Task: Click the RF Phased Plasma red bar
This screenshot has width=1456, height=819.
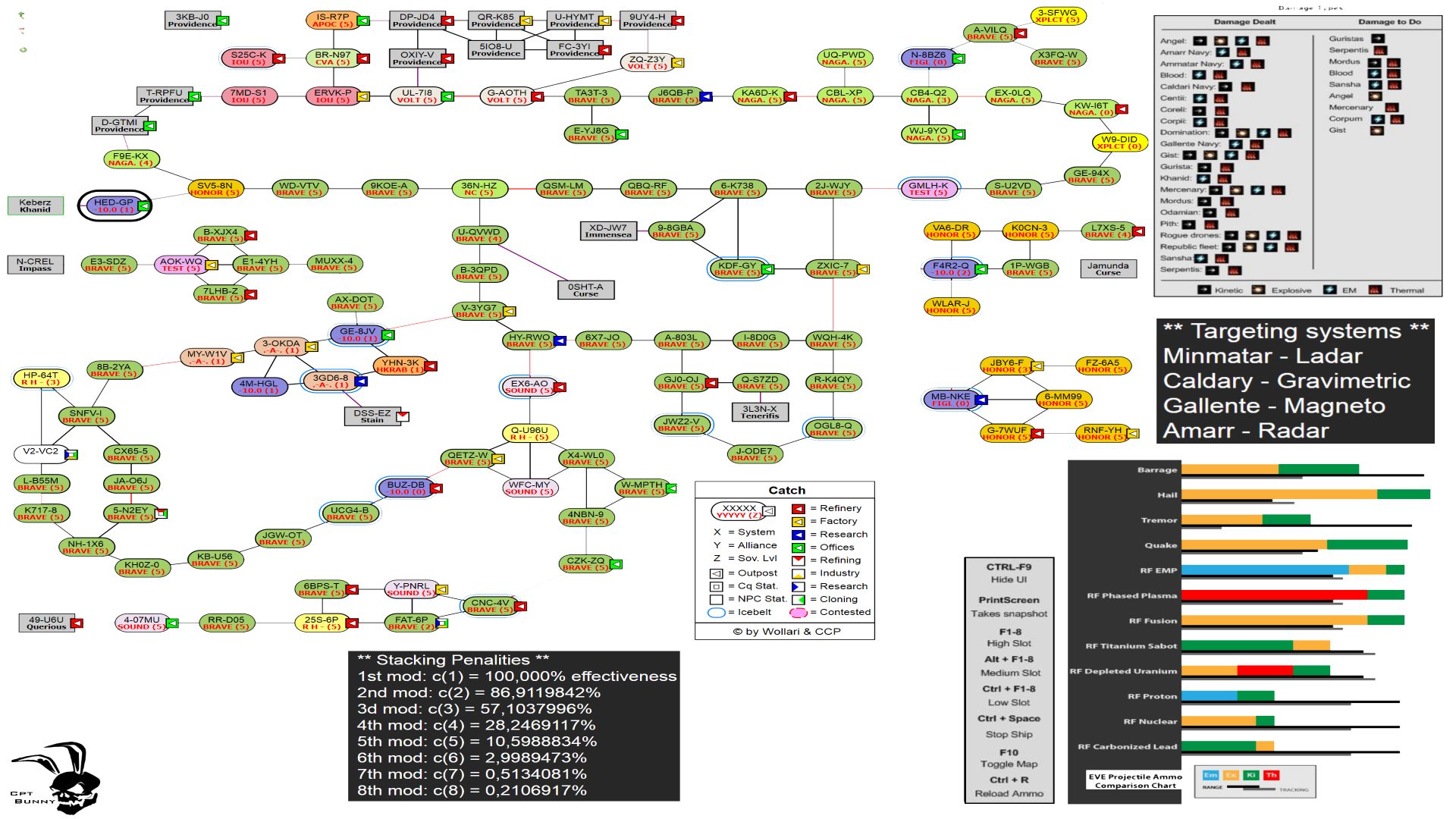Action: click(x=1274, y=595)
